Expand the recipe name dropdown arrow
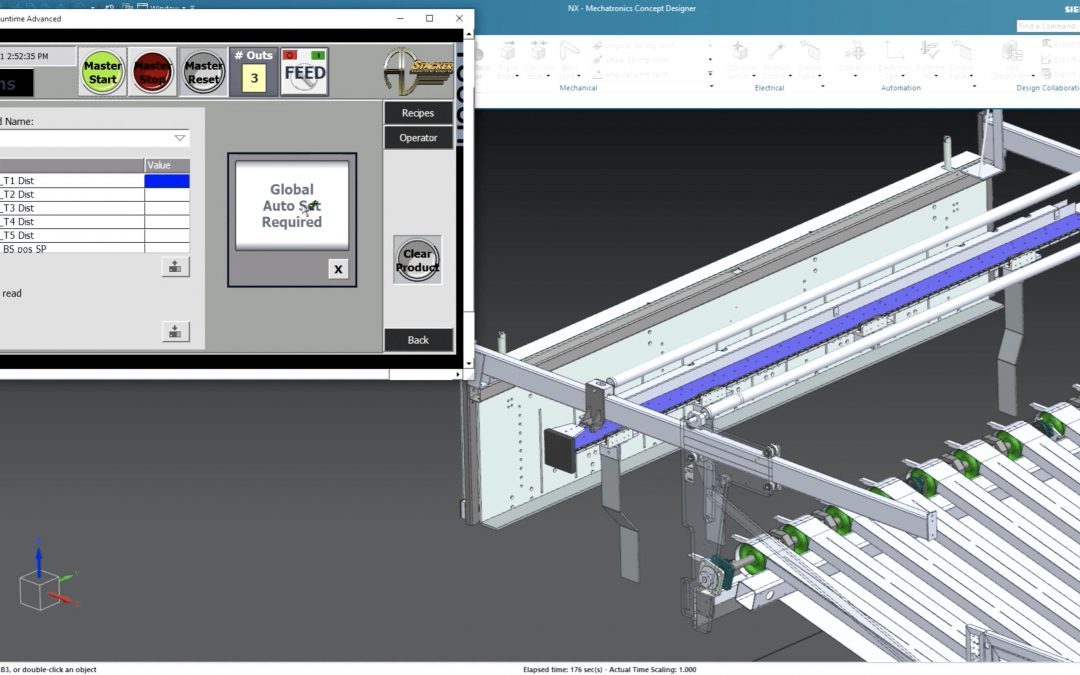1080x675 pixels. pos(180,138)
